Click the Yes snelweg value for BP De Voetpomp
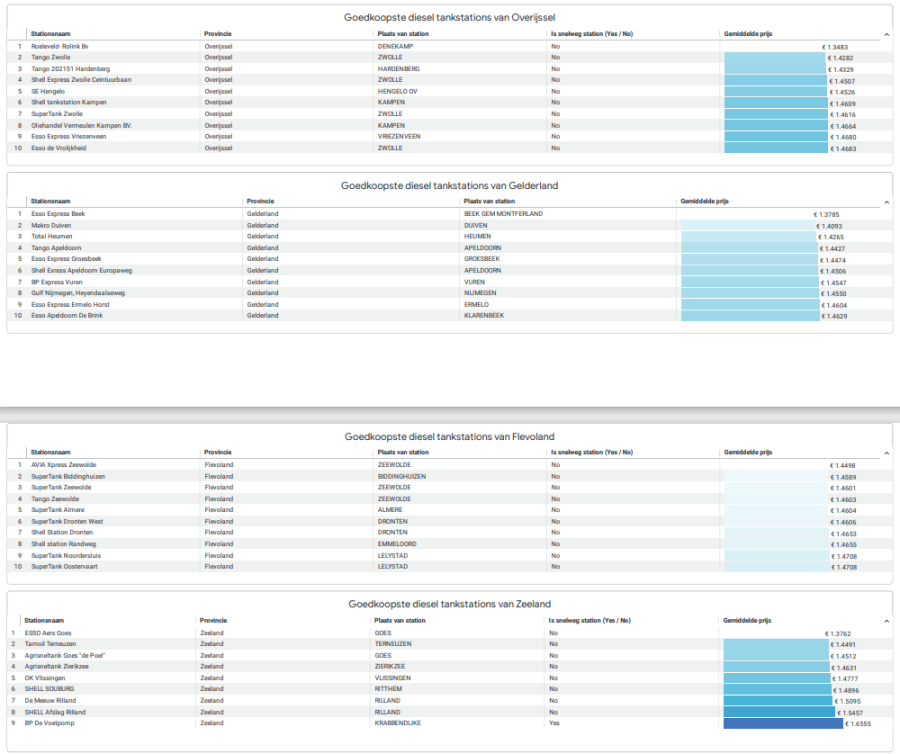Viewport: 900px width, 754px height. [554, 723]
